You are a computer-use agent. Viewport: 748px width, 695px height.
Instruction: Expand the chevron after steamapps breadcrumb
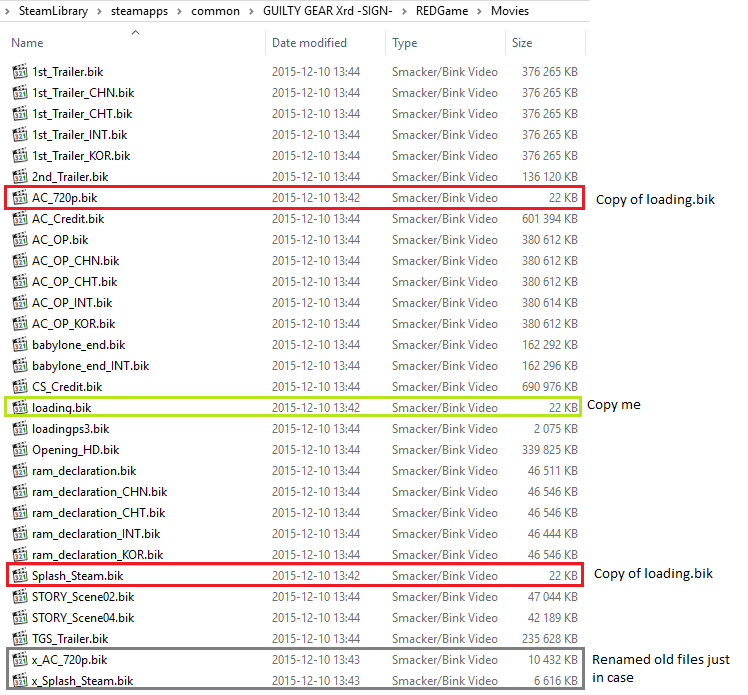tap(179, 11)
